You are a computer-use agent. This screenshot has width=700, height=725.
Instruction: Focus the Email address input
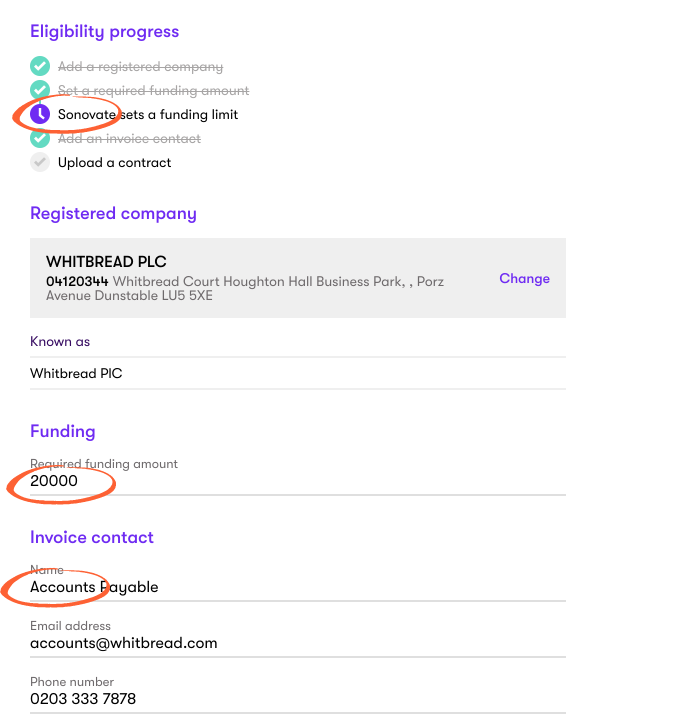(x=297, y=643)
